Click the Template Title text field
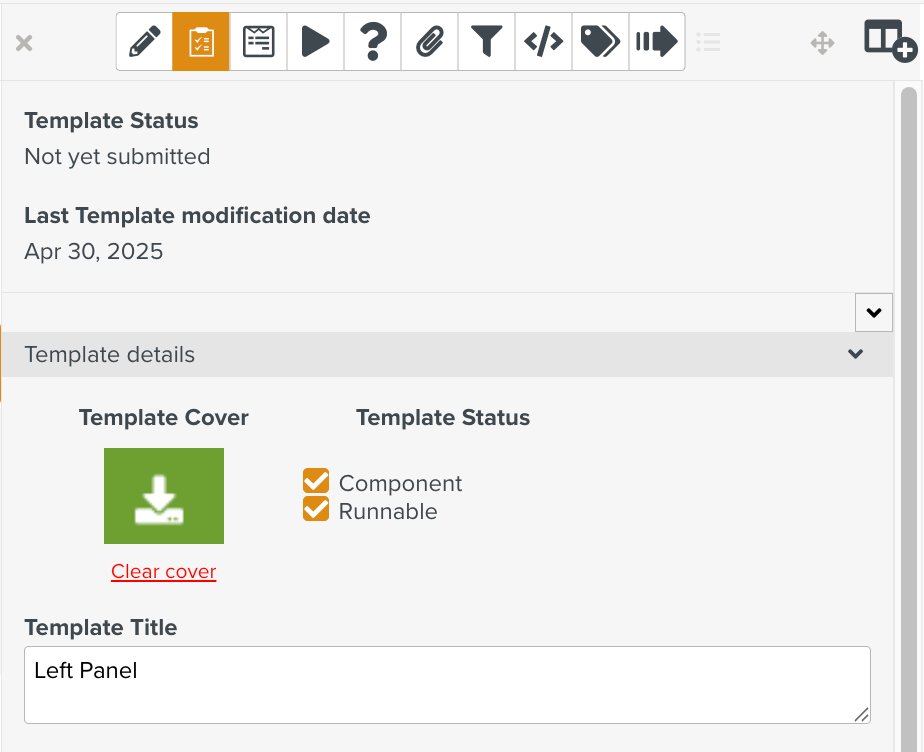This screenshot has width=924, height=752. [447, 684]
